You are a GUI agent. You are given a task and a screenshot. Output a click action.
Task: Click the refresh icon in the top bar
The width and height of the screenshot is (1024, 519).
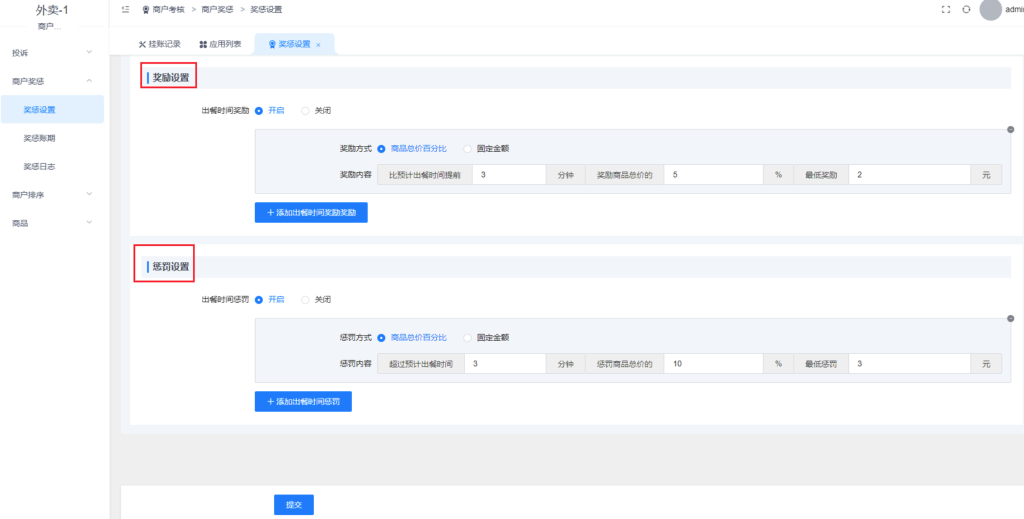click(x=966, y=9)
